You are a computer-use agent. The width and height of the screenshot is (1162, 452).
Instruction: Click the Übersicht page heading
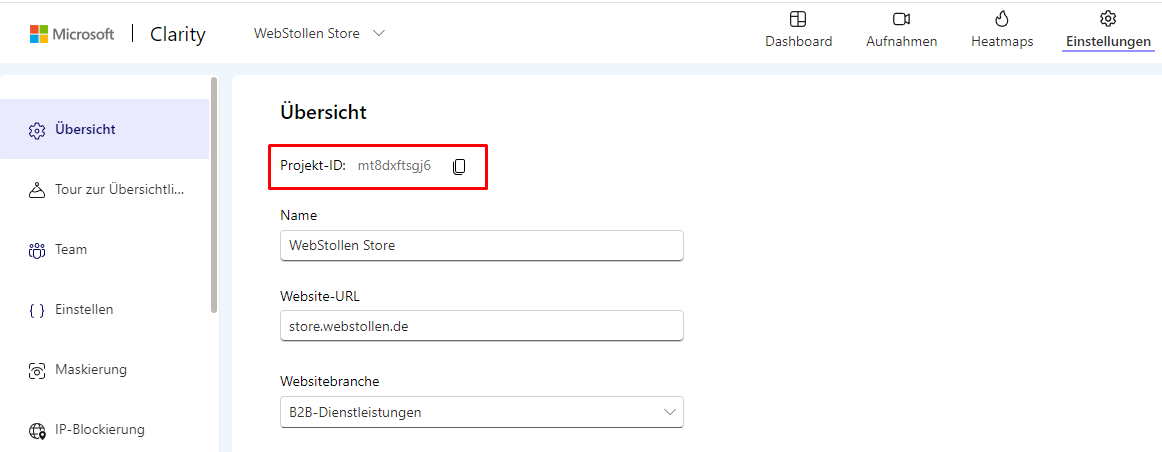tap(323, 113)
